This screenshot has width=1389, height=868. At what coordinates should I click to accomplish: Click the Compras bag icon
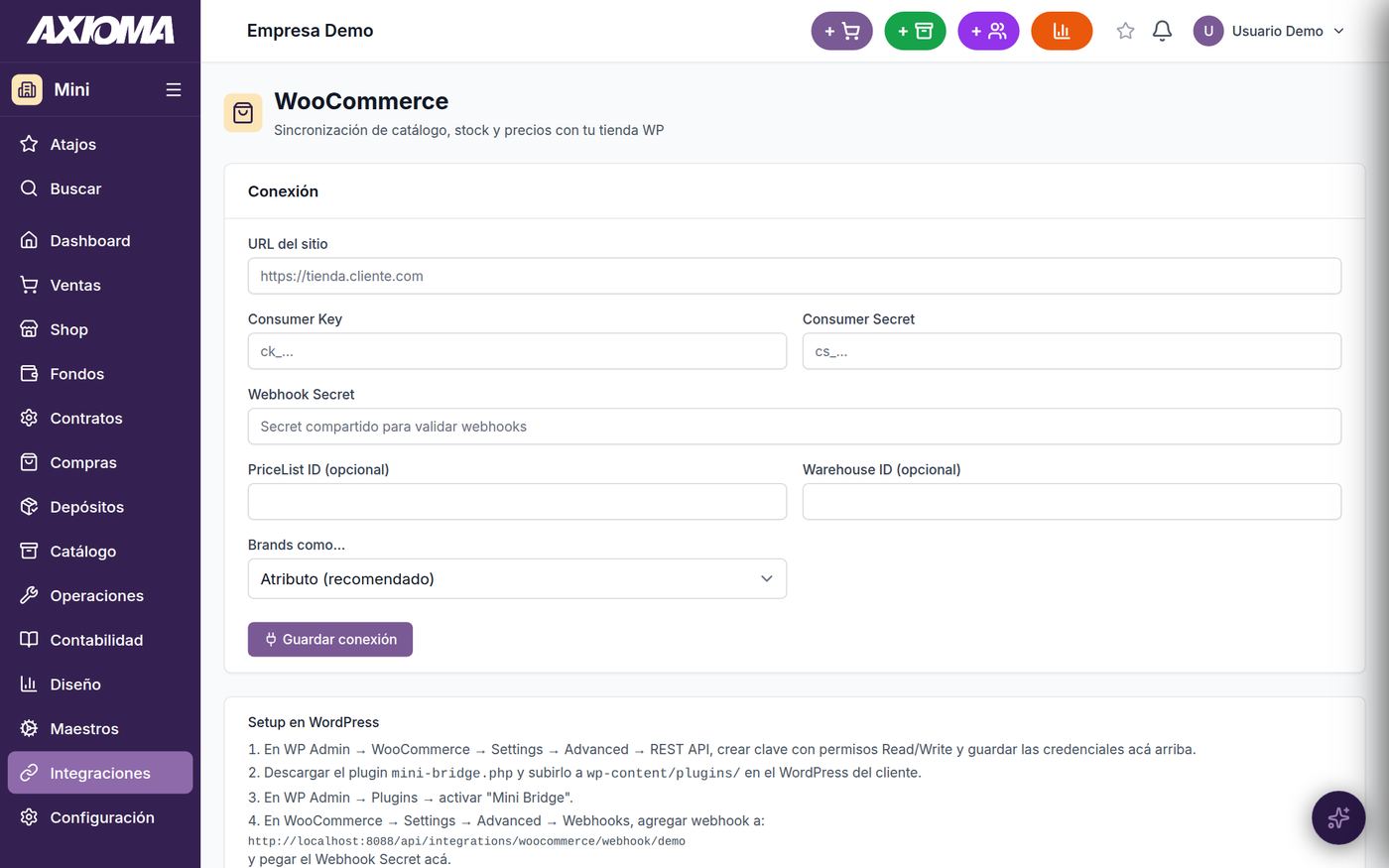click(29, 462)
